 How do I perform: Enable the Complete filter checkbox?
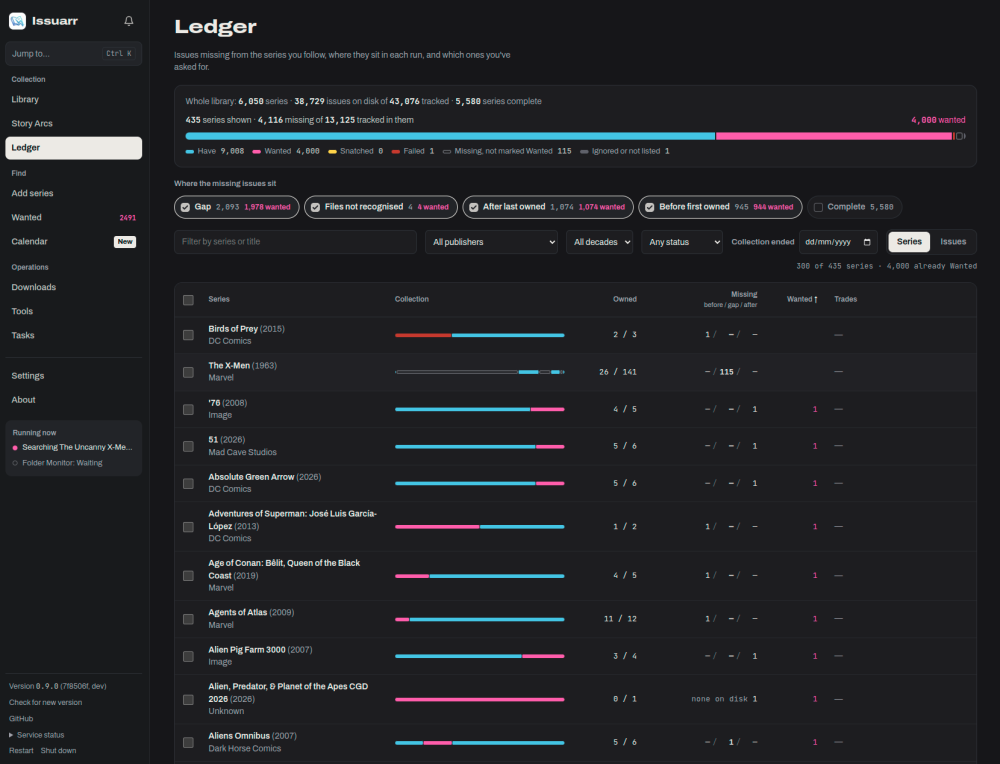(x=818, y=207)
